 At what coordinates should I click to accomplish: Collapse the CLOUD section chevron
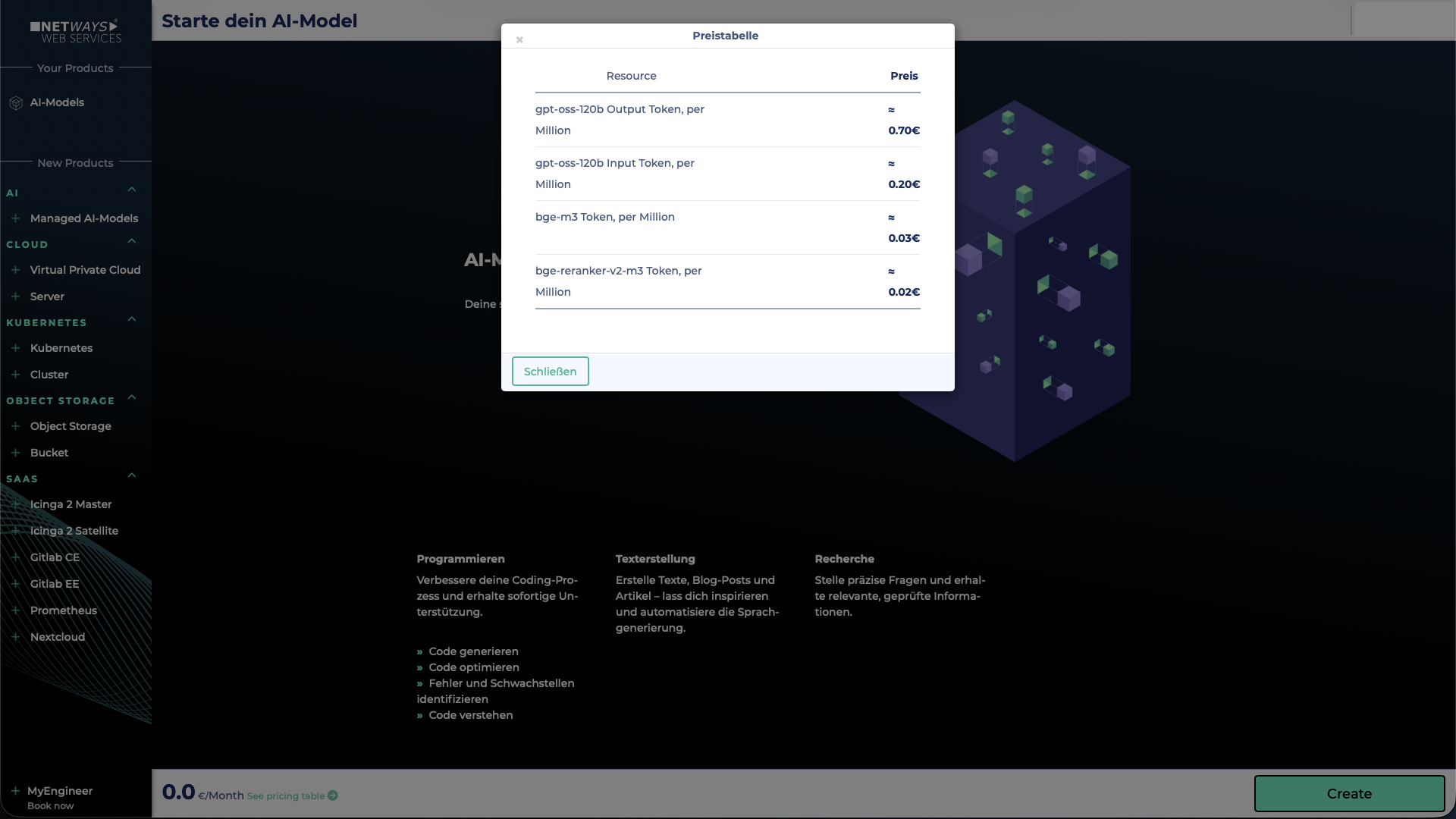point(131,241)
